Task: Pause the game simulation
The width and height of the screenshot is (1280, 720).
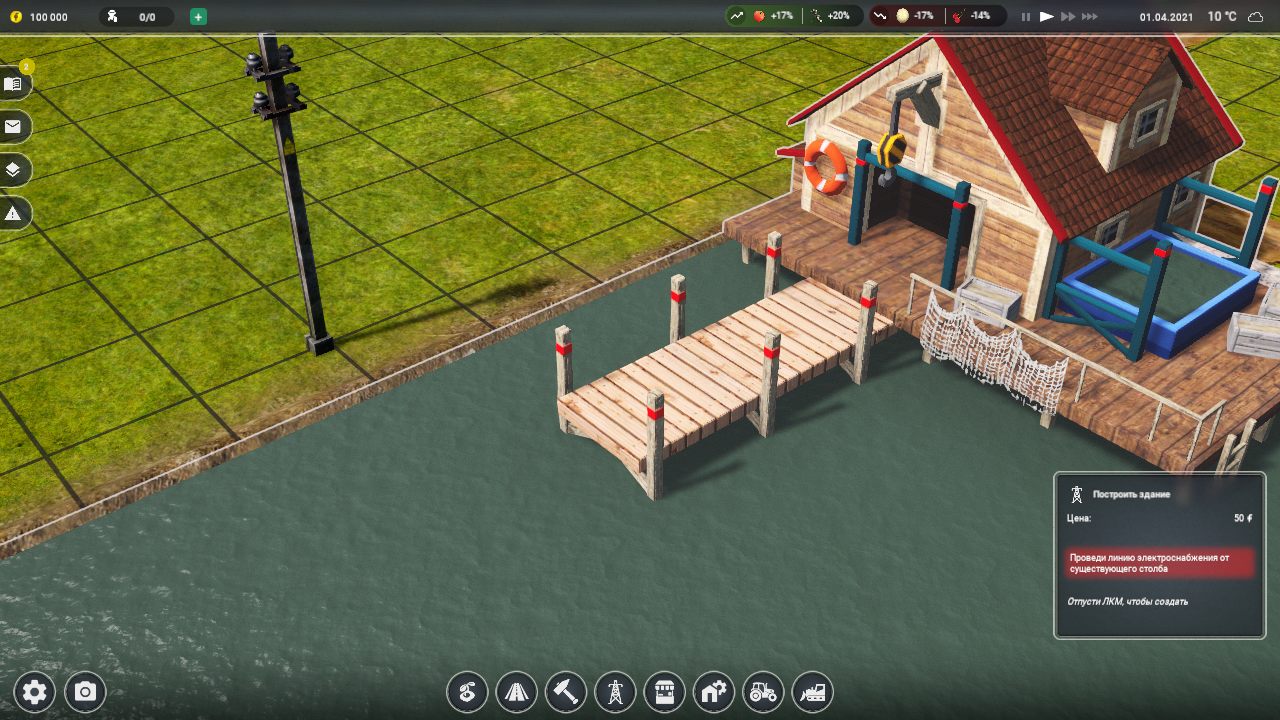Action: coord(1025,17)
